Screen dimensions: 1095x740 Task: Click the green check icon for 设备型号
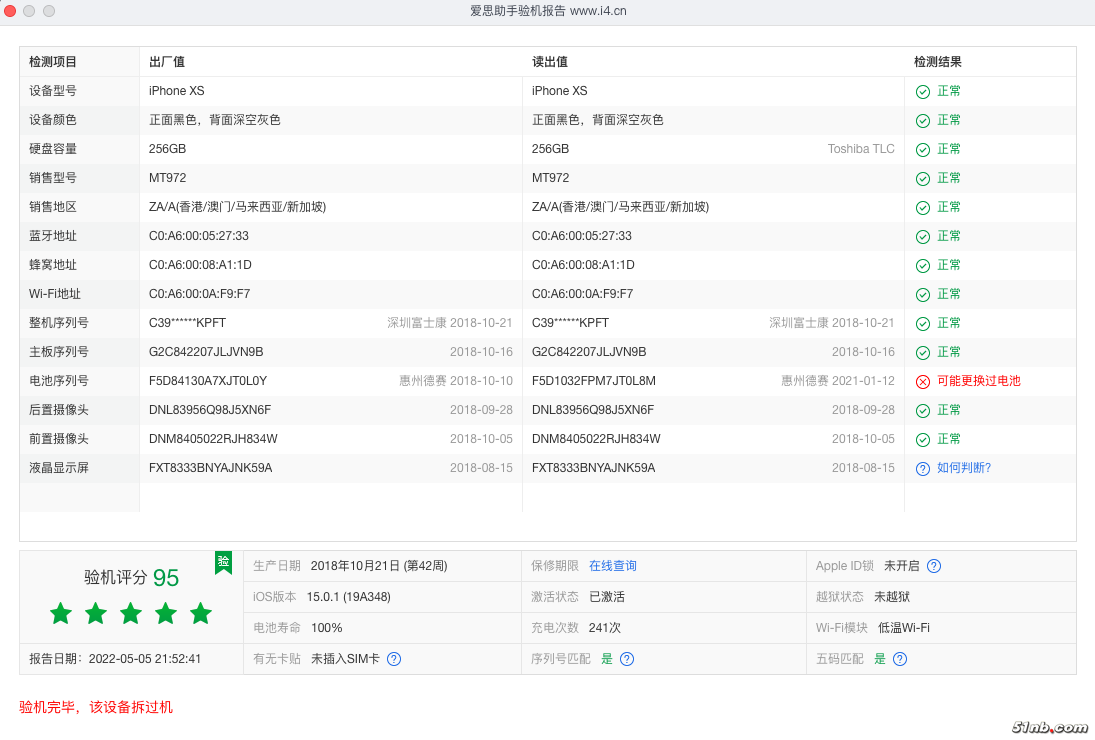(923, 91)
